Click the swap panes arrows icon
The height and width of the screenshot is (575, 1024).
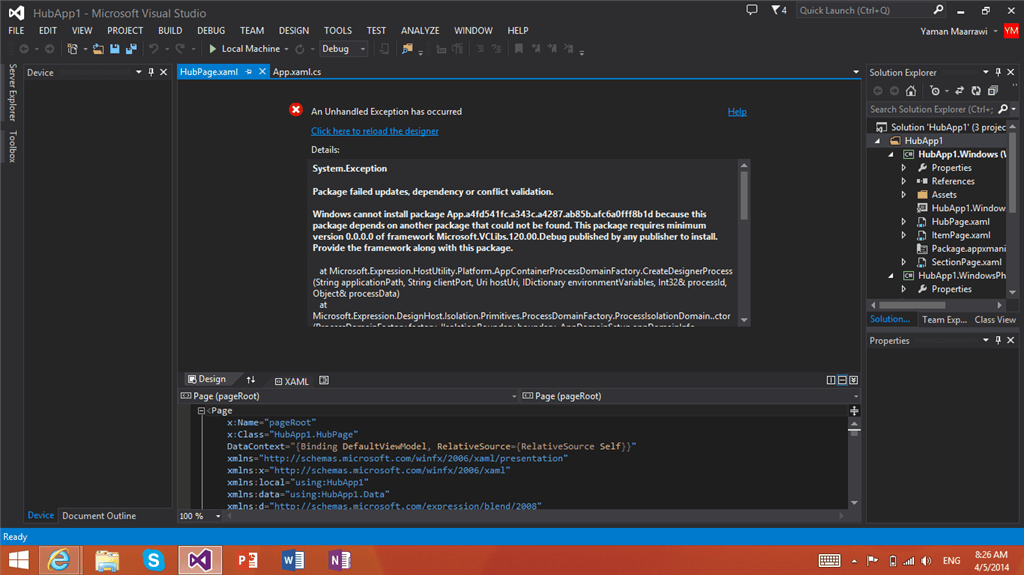251,380
